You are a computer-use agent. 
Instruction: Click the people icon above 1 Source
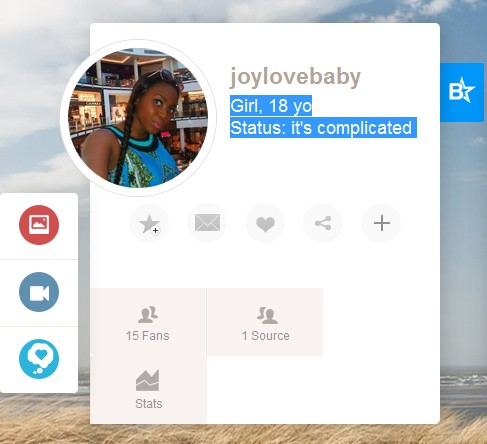(x=267, y=315)
